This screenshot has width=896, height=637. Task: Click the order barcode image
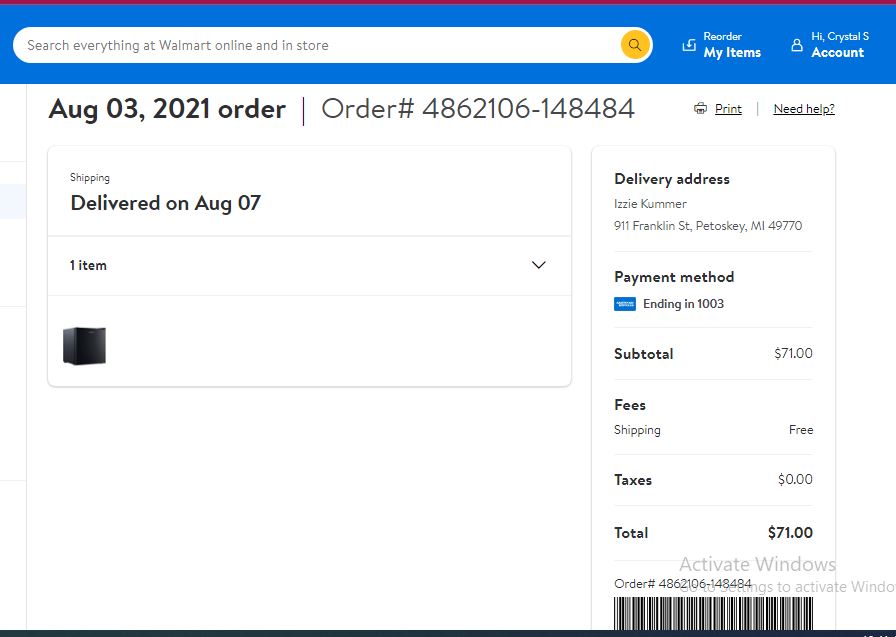coord(713,614)
